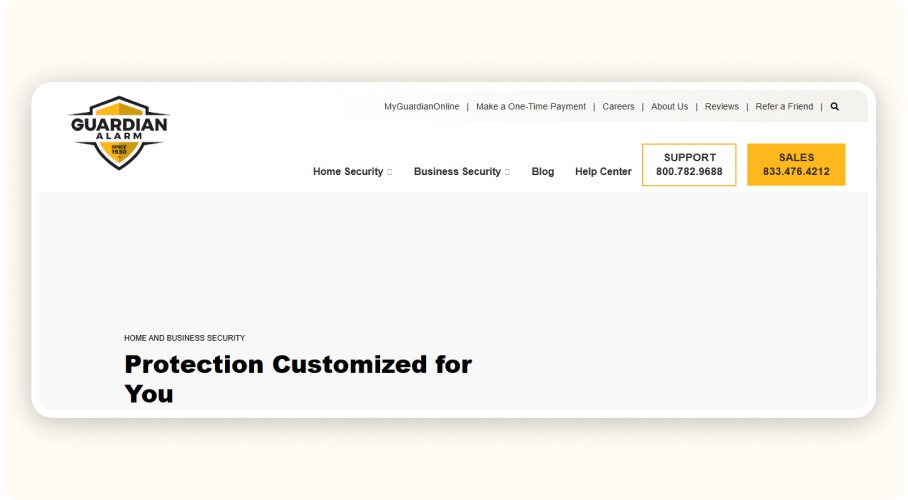Viewport: 908px width, 500px height.
Task: View the Reviews page
Action: point(722,107)
